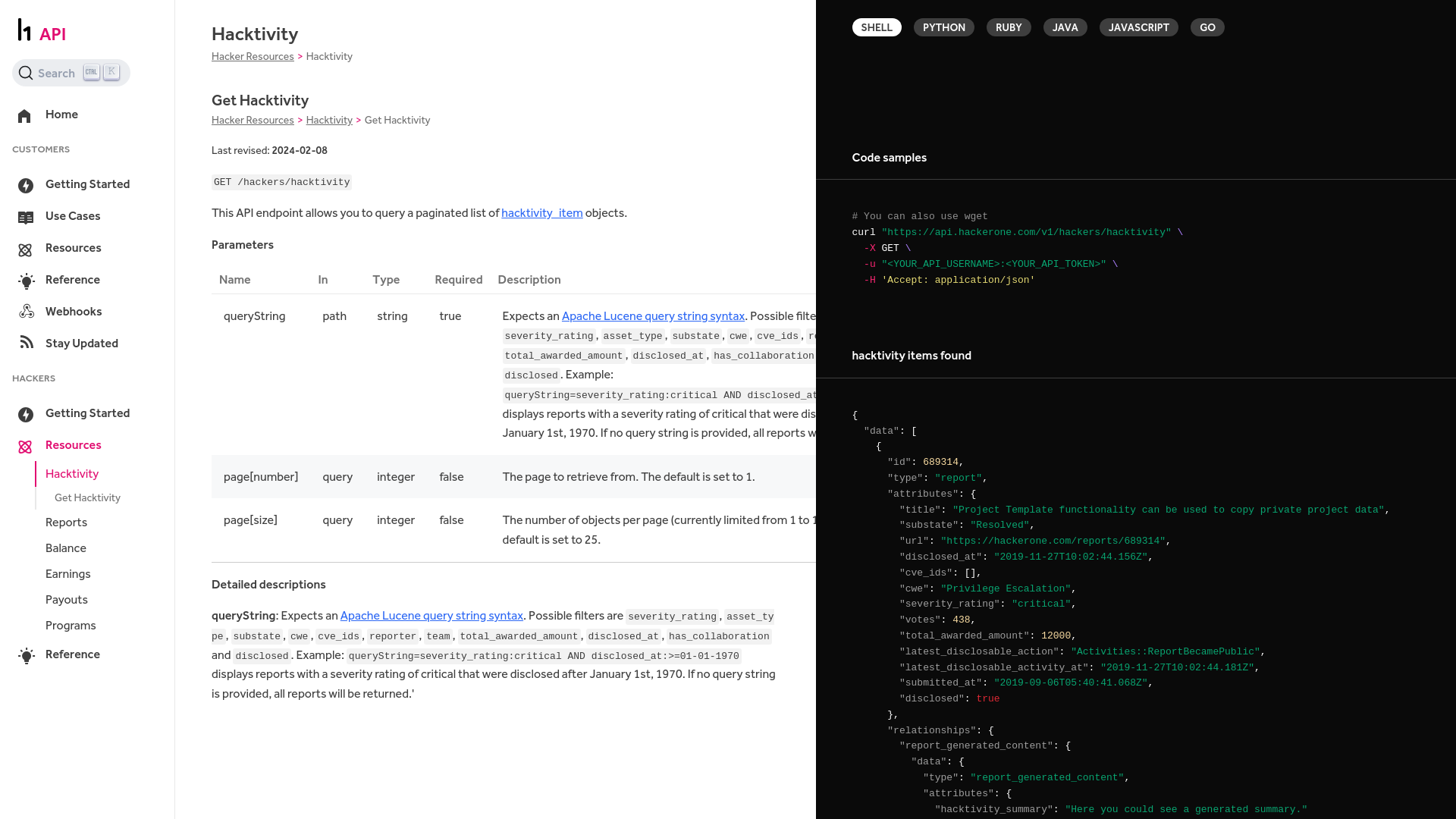Expand Hackers Getting Started label

pos(87,413)
